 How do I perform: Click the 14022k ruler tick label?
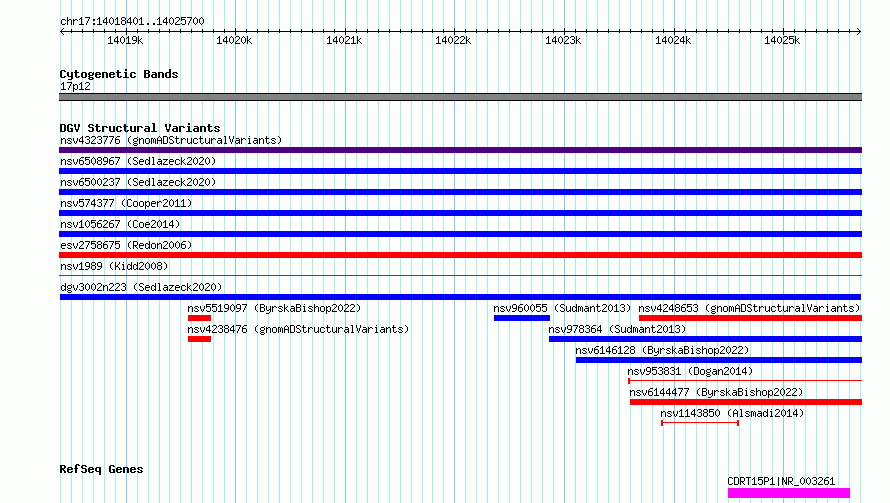click(x=453, y=40)
